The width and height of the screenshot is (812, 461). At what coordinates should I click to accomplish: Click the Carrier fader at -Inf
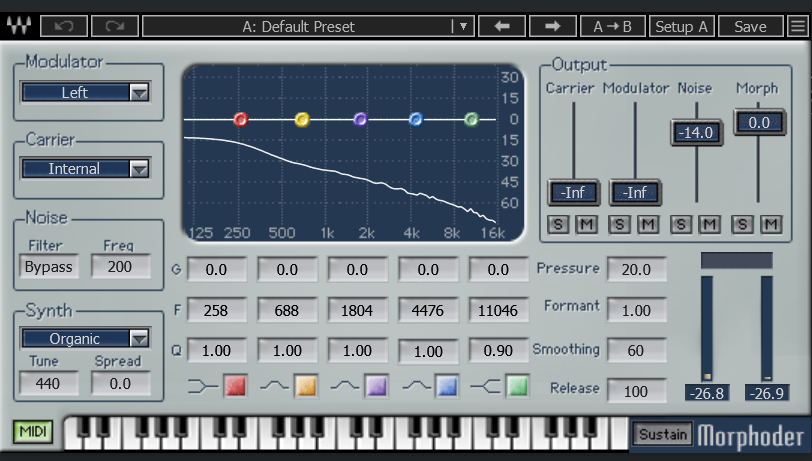coord(574,193)
